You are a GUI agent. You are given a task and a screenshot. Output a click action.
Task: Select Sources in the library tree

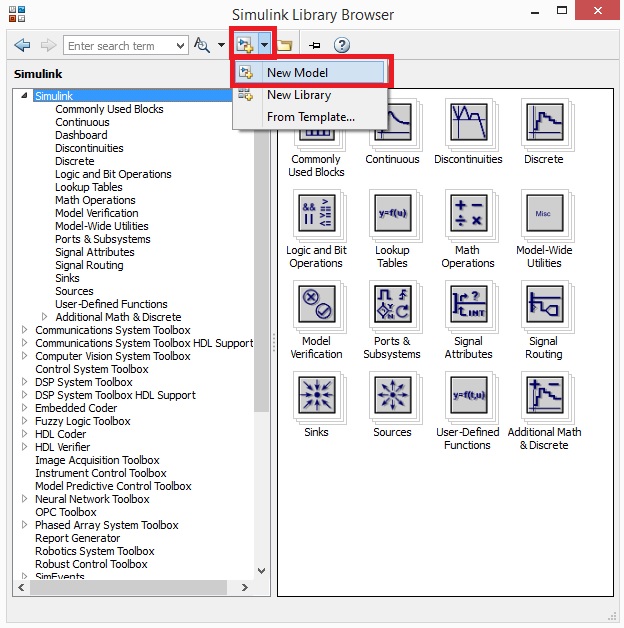coord(74,291)
